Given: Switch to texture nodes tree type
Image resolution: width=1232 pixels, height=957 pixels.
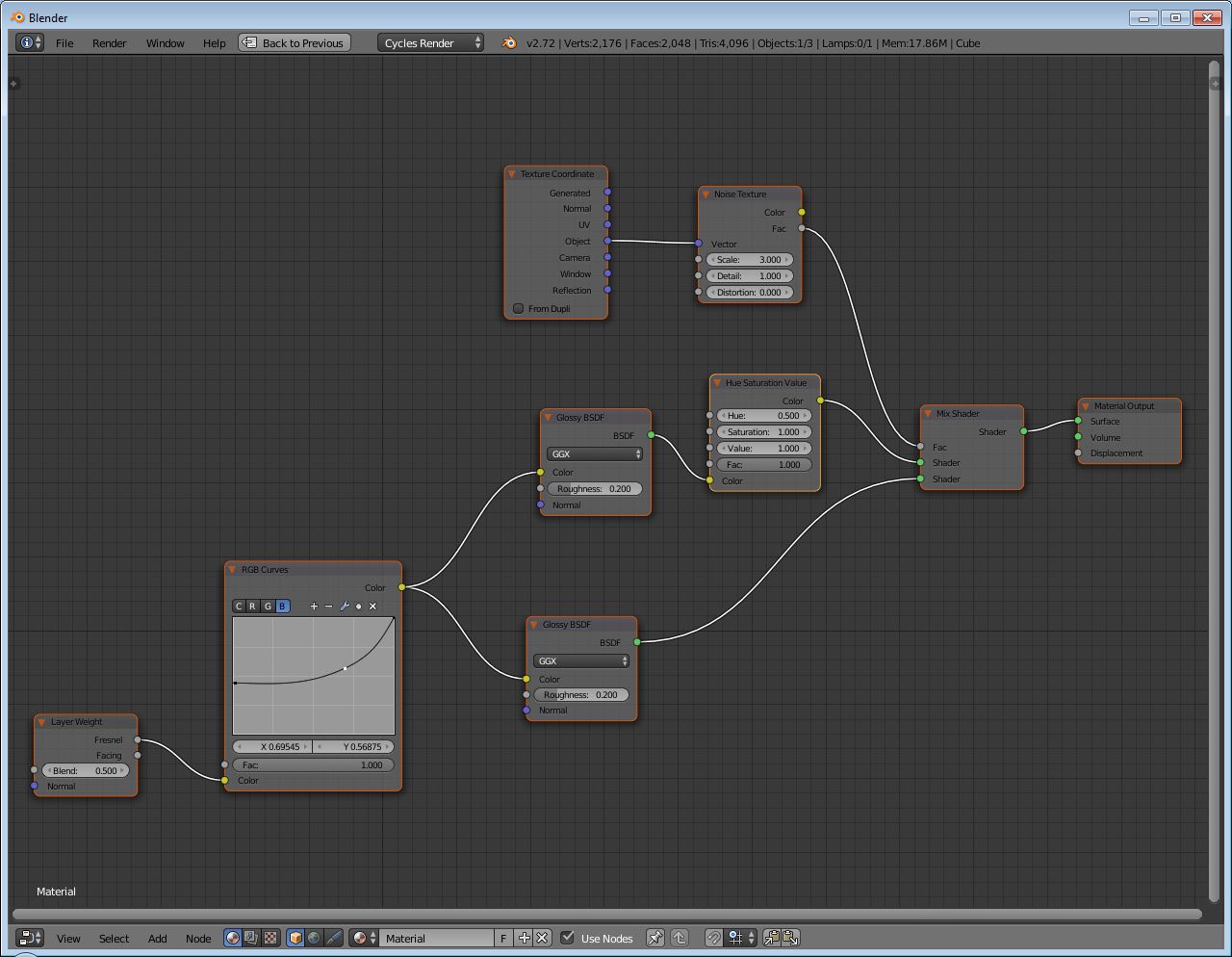Looking at the screenshot, I should pyautogui.click(x=270, y=938).
